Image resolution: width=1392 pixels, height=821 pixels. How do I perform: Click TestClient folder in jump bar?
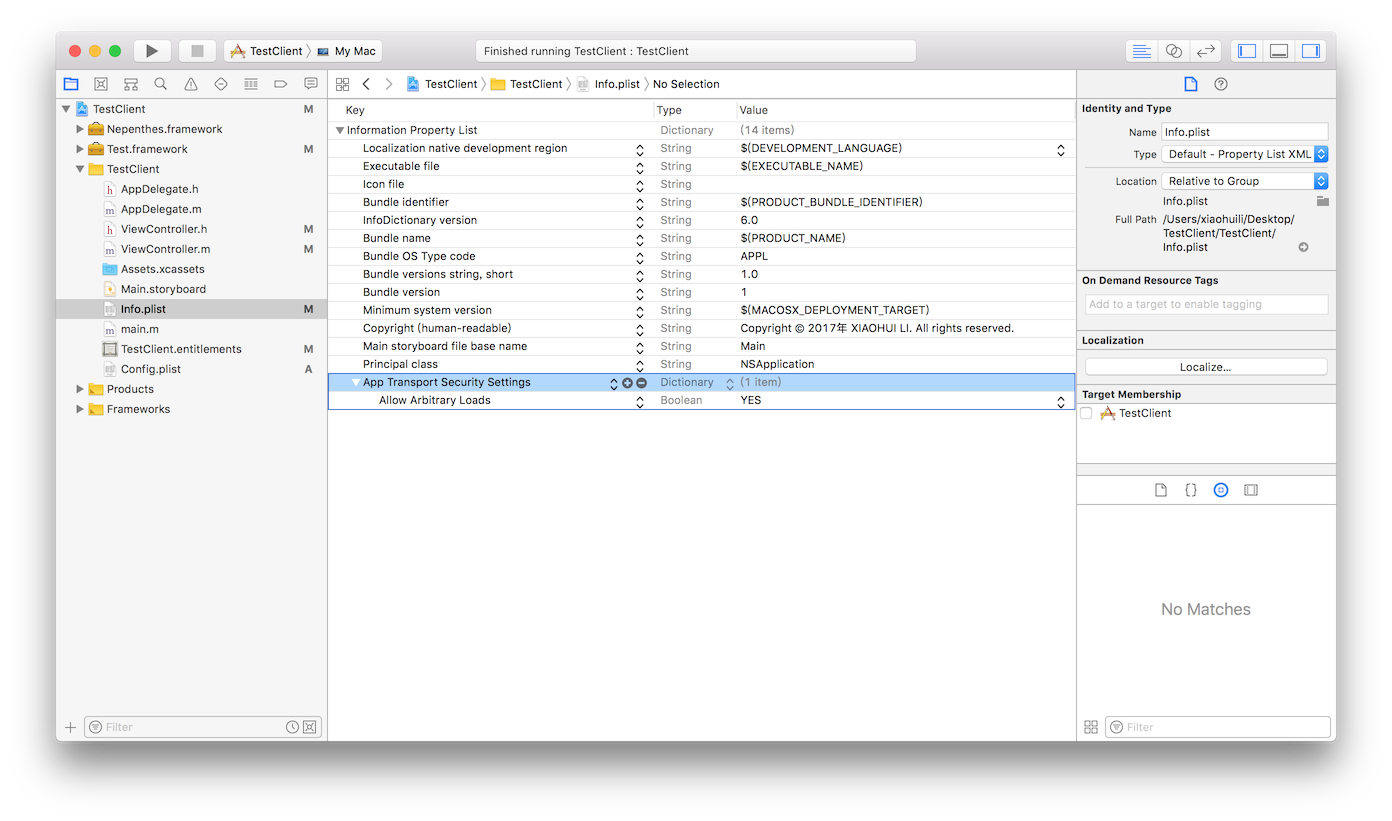pyautogui.click(x=527, y=84)
